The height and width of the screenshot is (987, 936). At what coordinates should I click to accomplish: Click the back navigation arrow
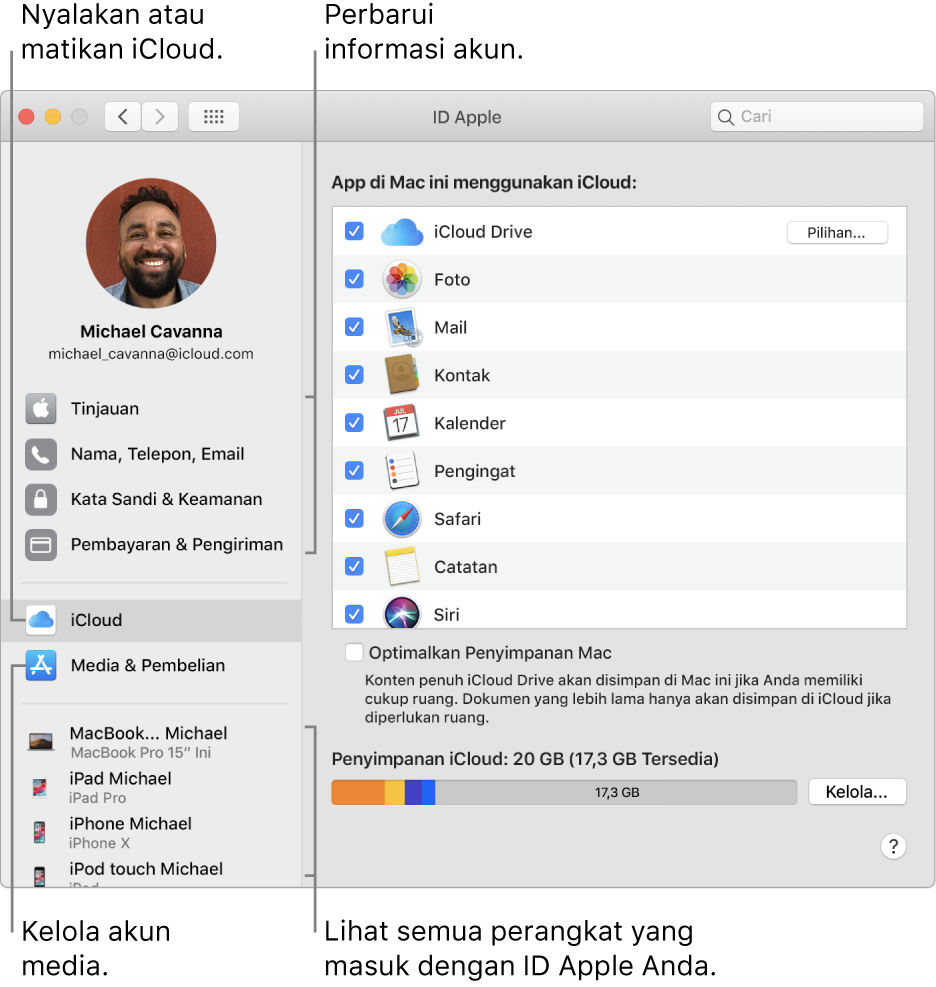point(123,116)
